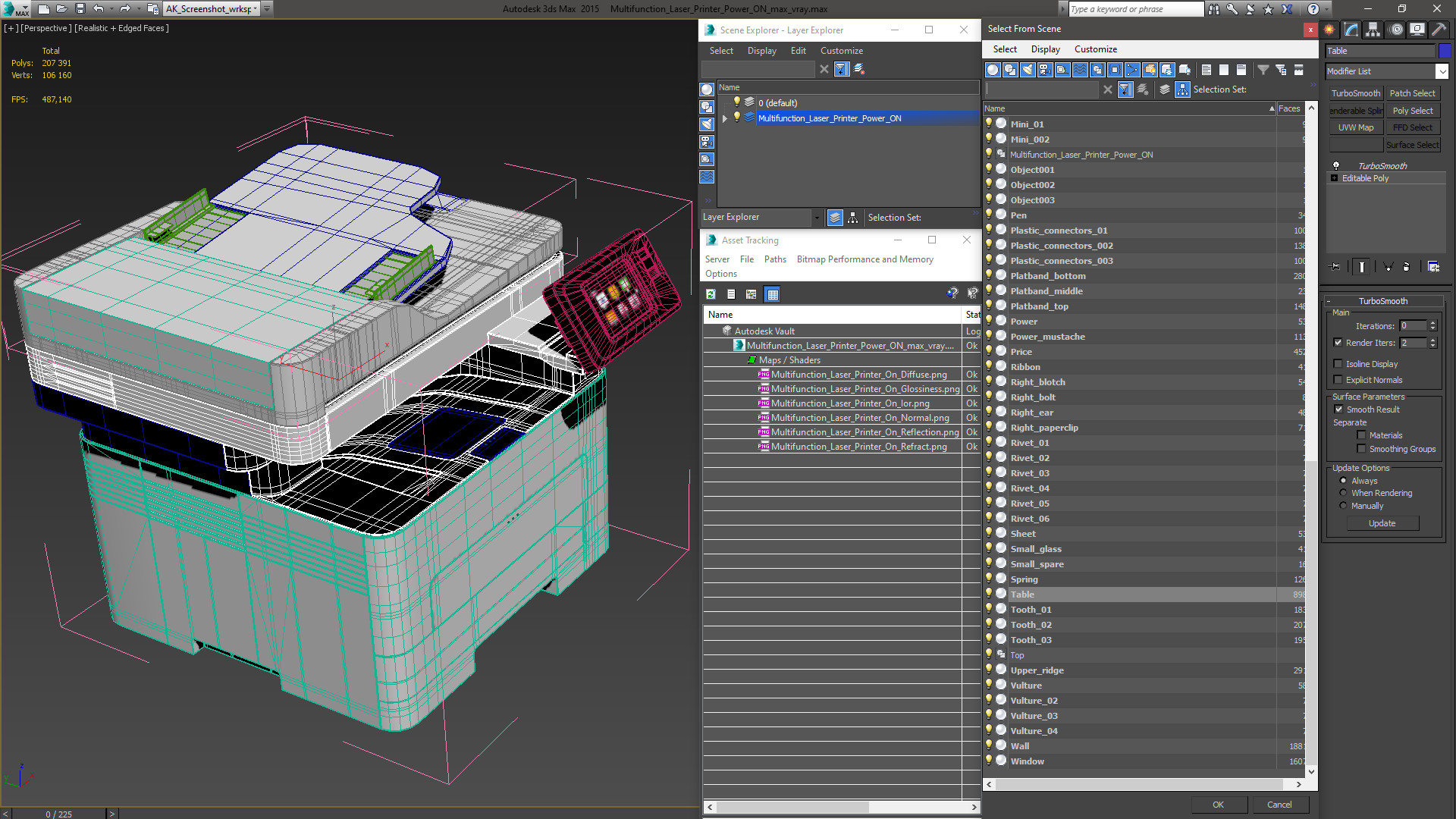Image resolution: width=1456 pixels, height=819 pixels.
Task: Click Invert Selection icon in Select From Scene
Action: point(1241,70)
